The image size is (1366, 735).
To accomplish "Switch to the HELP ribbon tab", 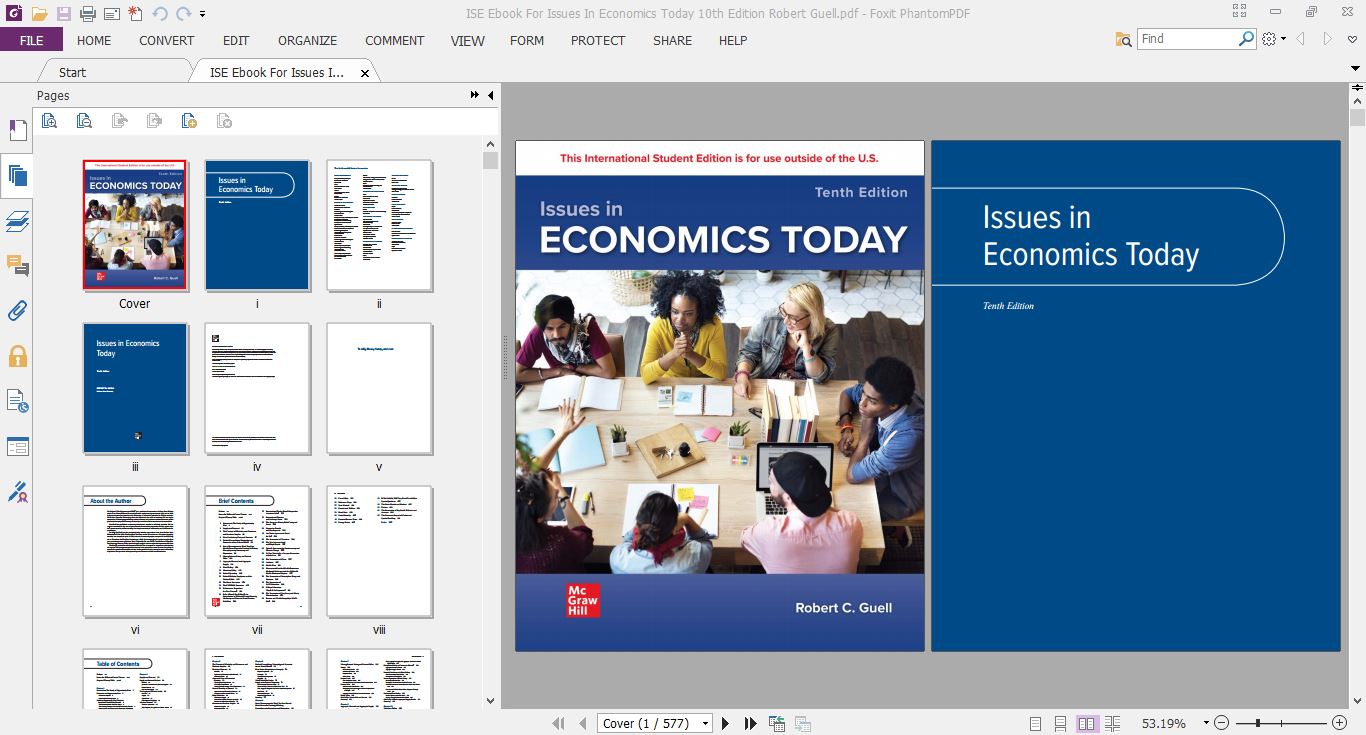I will (733, 41).
